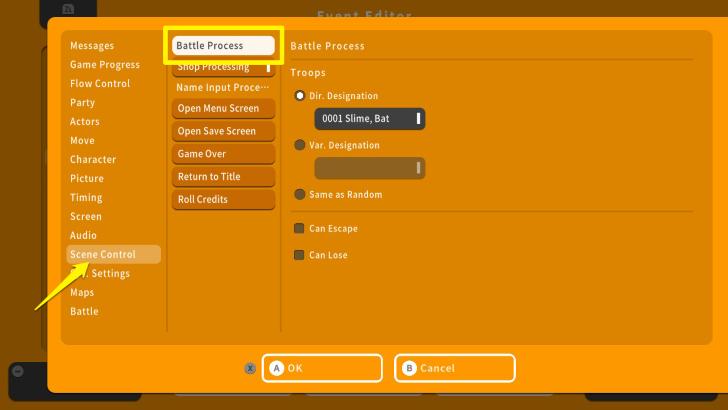Confirm with the OK button

pos(322,368)
